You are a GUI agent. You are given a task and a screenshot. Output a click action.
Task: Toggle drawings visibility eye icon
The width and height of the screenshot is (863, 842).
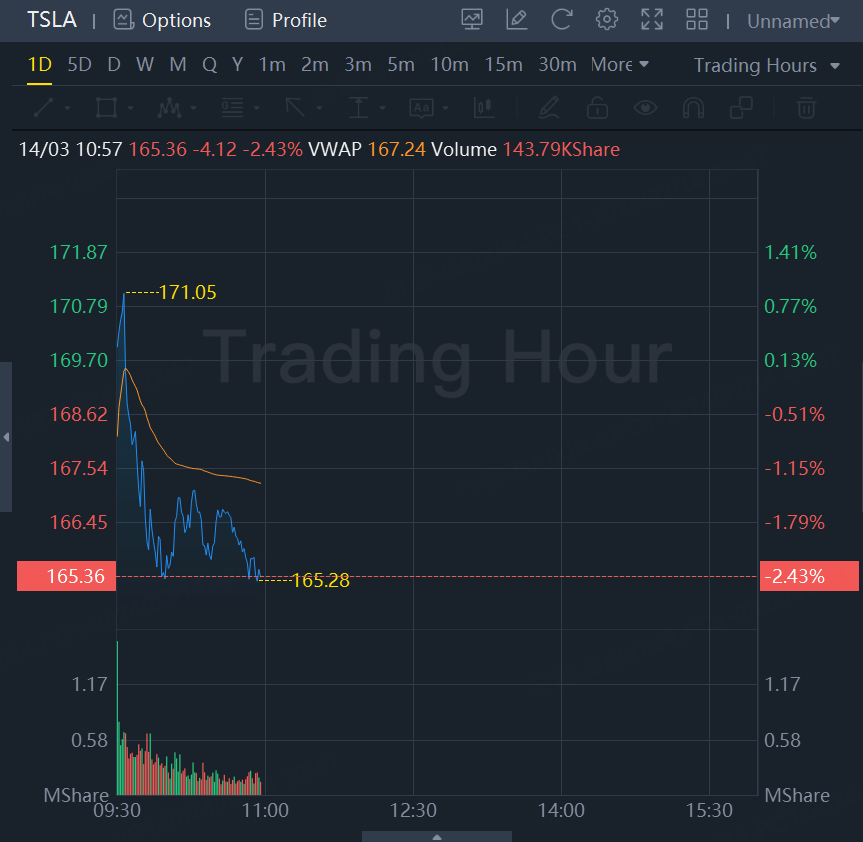(x=645, y=108)
